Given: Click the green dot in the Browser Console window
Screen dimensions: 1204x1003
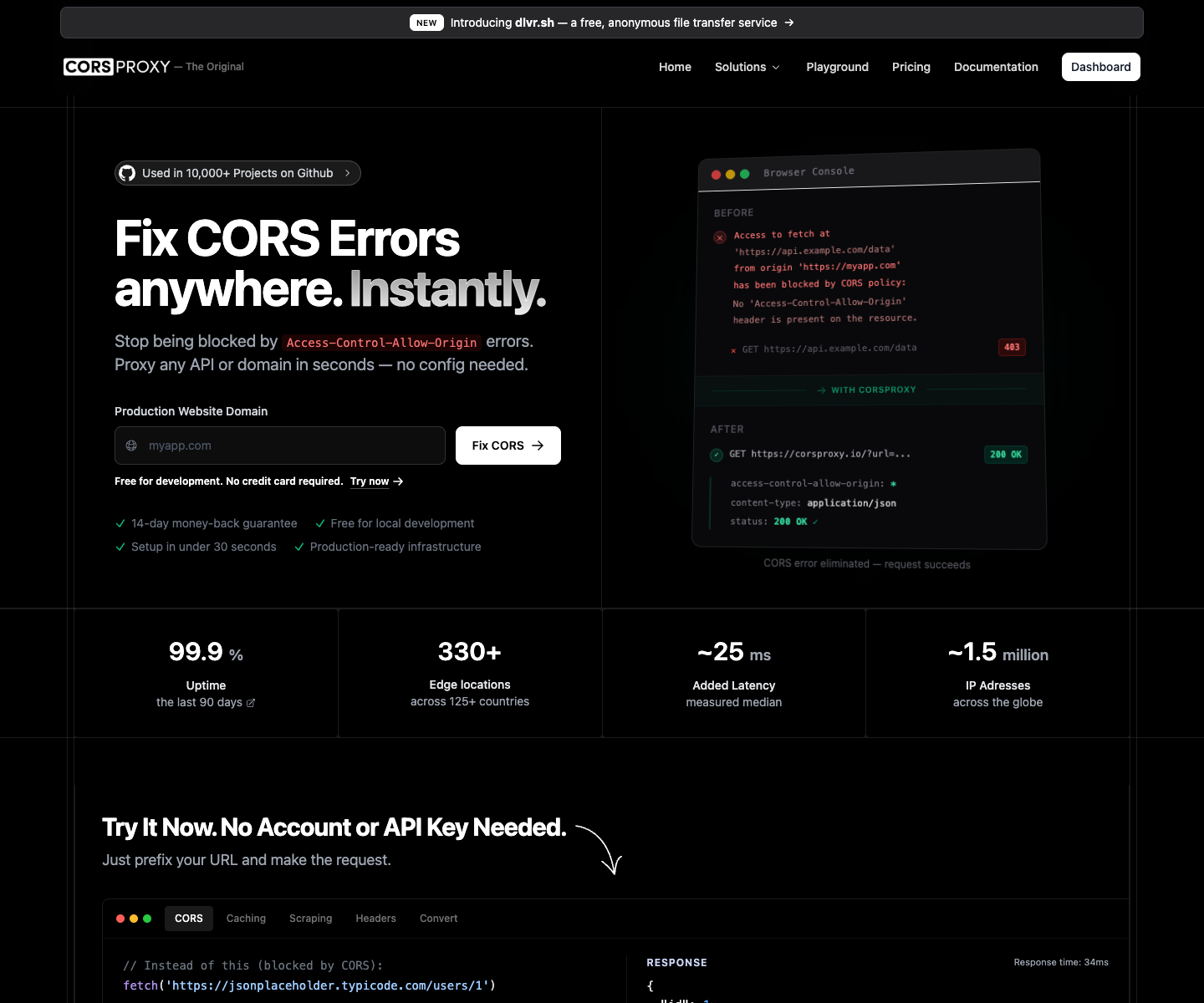Looking at the screenshot, I should pyautogui.click(x=744, y=174).
